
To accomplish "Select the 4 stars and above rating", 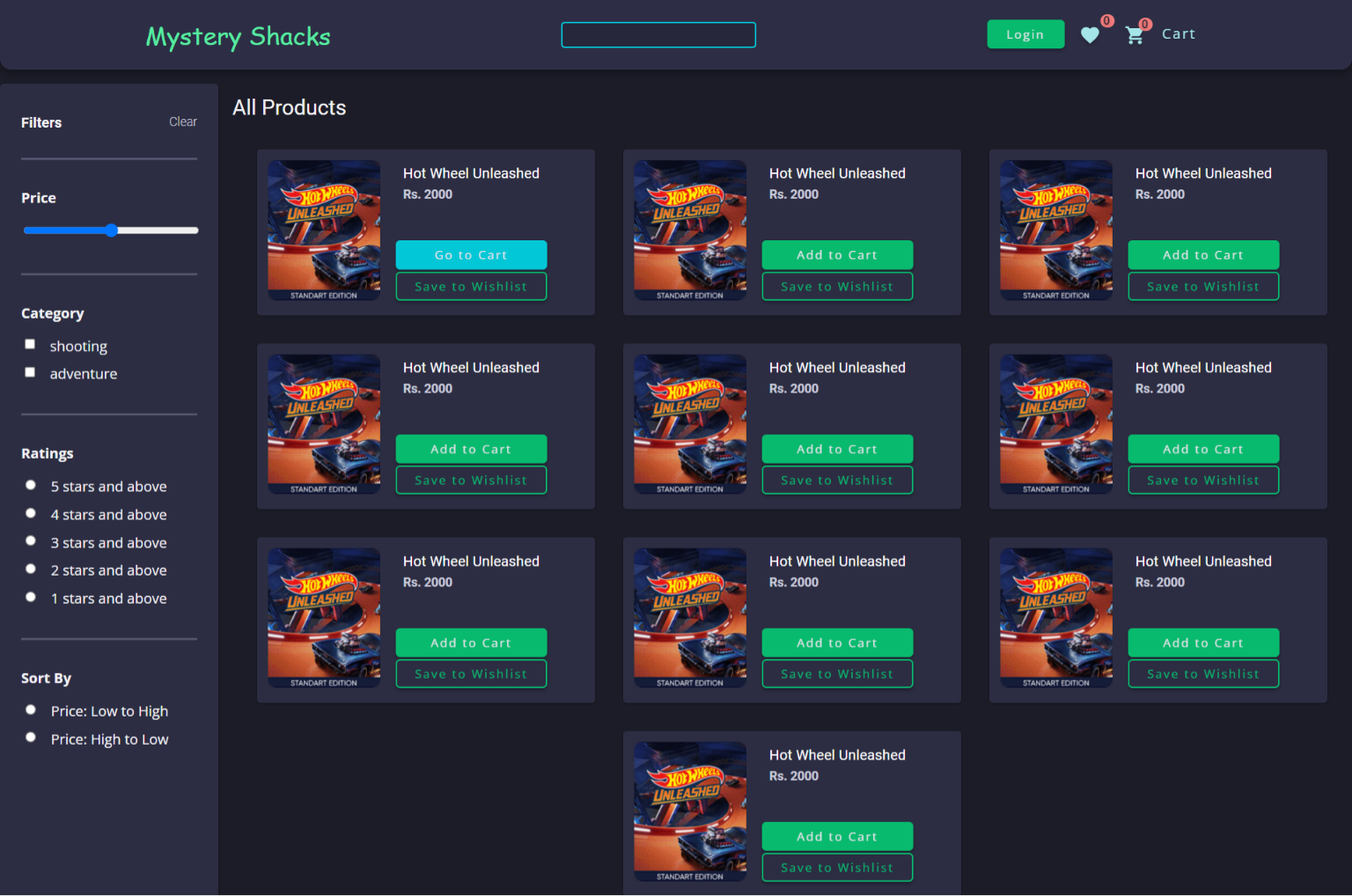I will (x=30, y=512).
